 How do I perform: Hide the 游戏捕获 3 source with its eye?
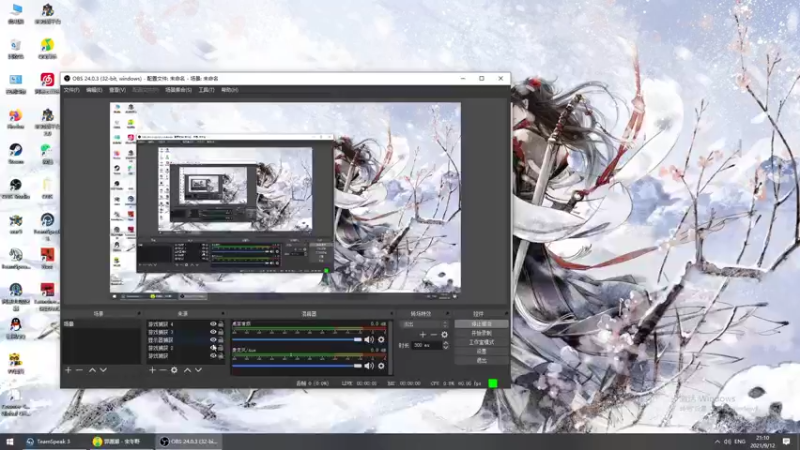[x=213, y=332]
